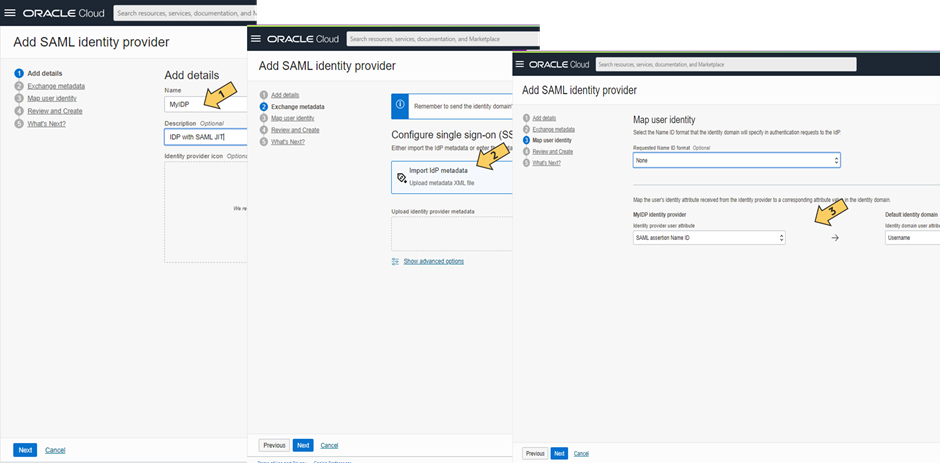Select the Import IdP metadata option card
The image size is (940, 463).
coord(452,177)
